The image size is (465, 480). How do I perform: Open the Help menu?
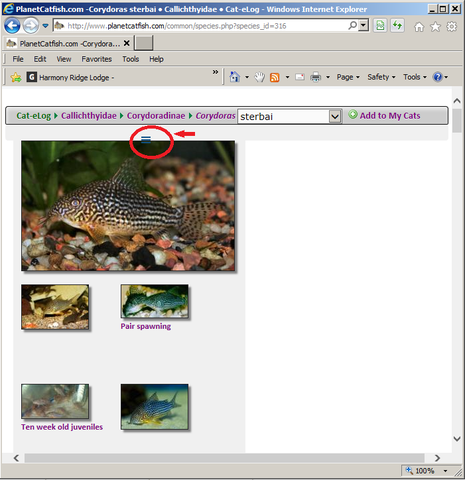156,59
